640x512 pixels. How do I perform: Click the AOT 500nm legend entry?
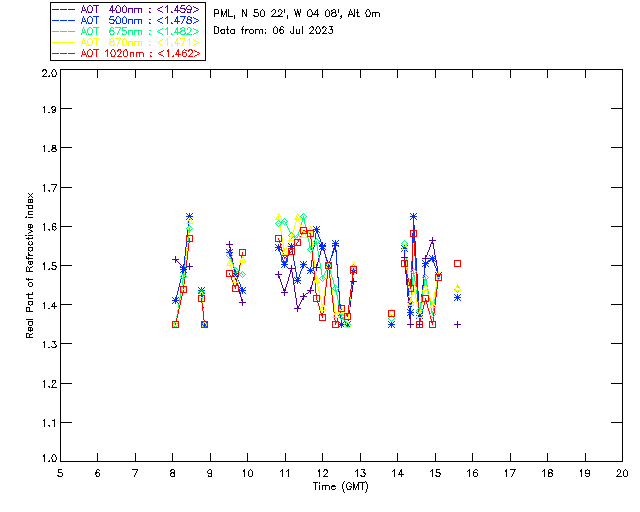[126, 20]
